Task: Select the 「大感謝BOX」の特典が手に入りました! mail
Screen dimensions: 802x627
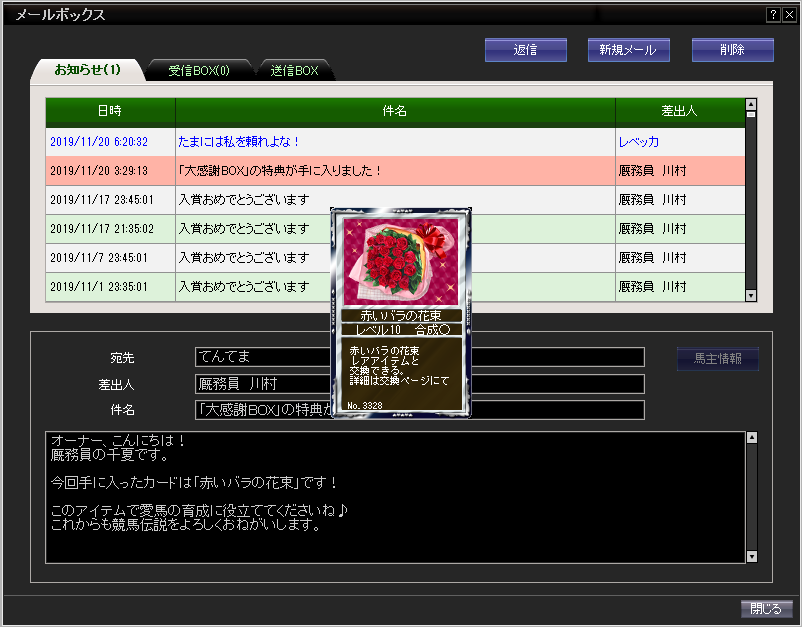Action: (x=395, y=171)
